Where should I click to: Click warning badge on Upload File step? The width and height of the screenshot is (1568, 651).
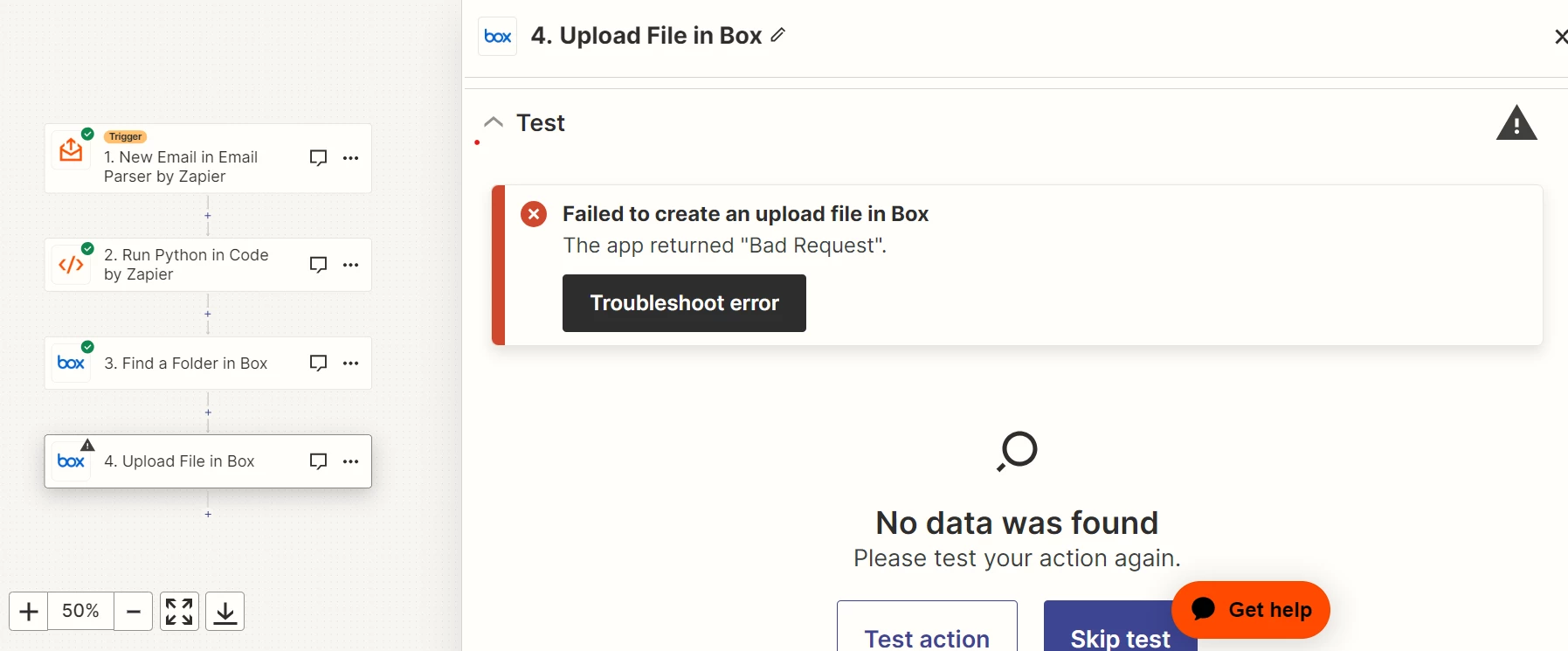pos(87,445)
